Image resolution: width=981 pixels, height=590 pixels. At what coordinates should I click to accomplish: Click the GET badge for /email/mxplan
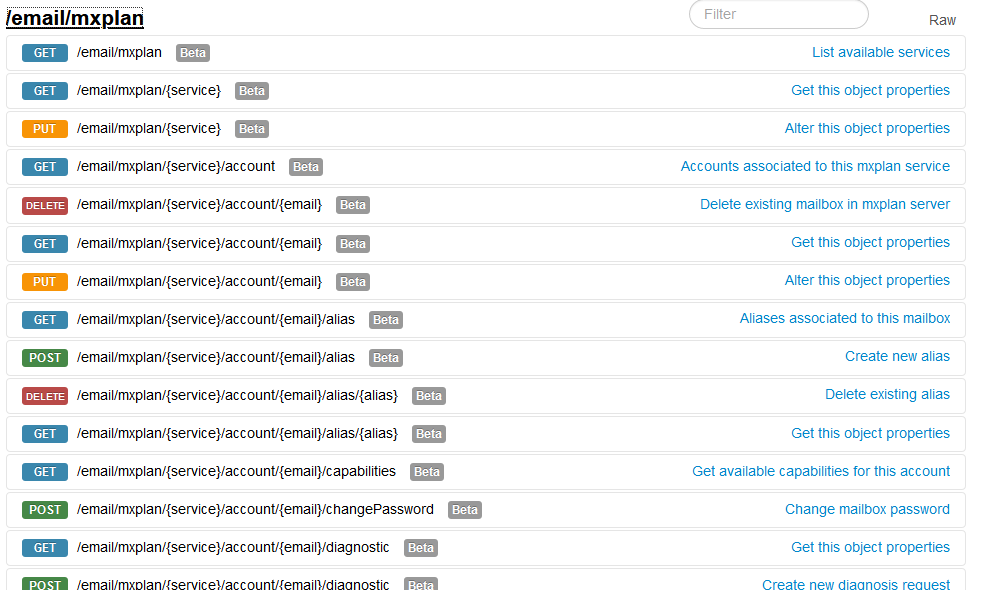45,53
